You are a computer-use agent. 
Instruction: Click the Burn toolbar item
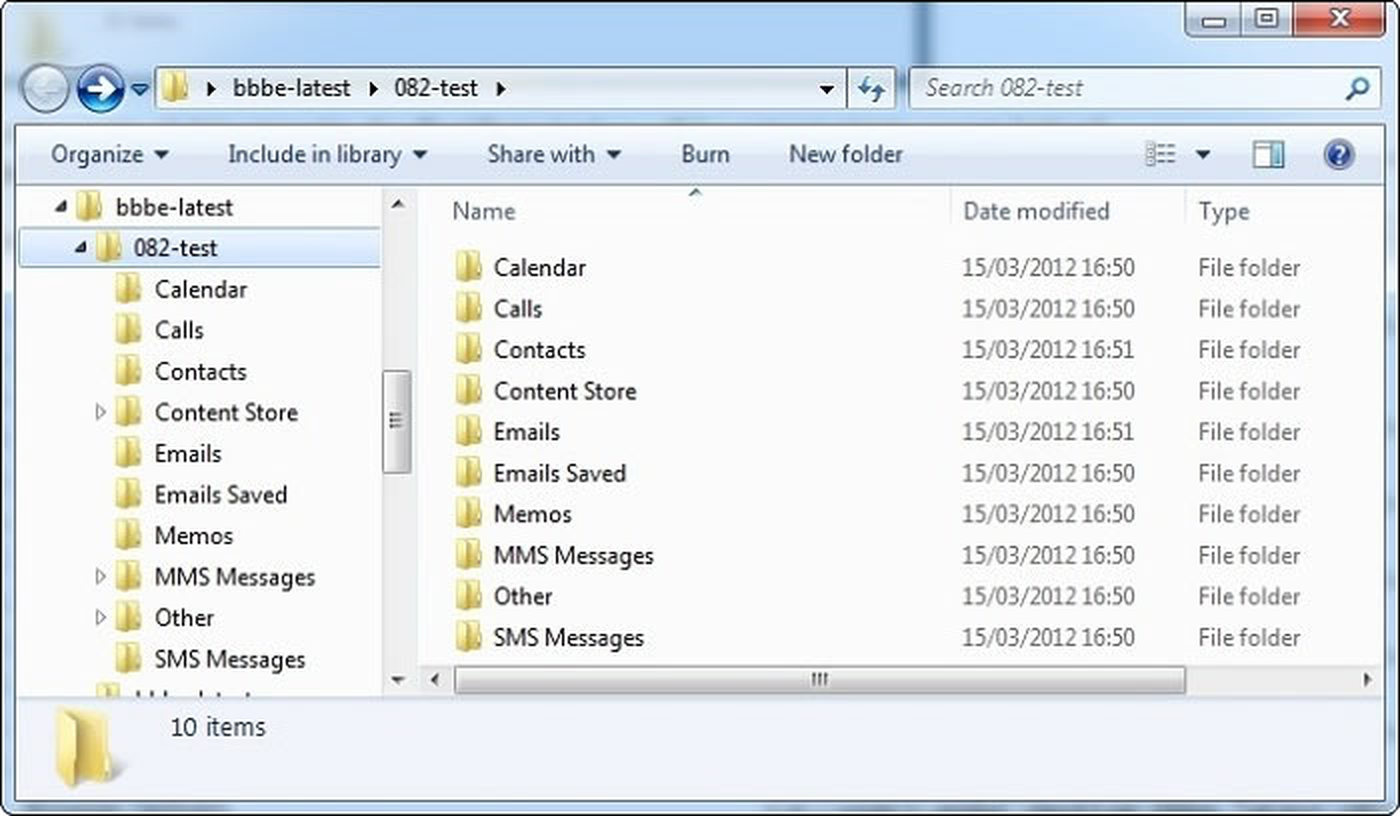pyautogui.click(x=705, y=154)
